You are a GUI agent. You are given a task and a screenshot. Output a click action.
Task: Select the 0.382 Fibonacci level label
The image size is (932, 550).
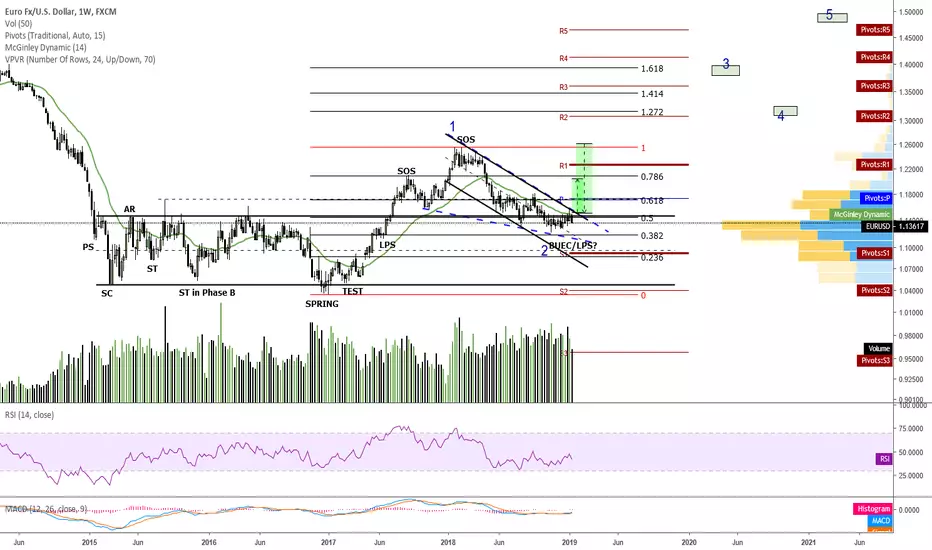[x=652, y=236]
